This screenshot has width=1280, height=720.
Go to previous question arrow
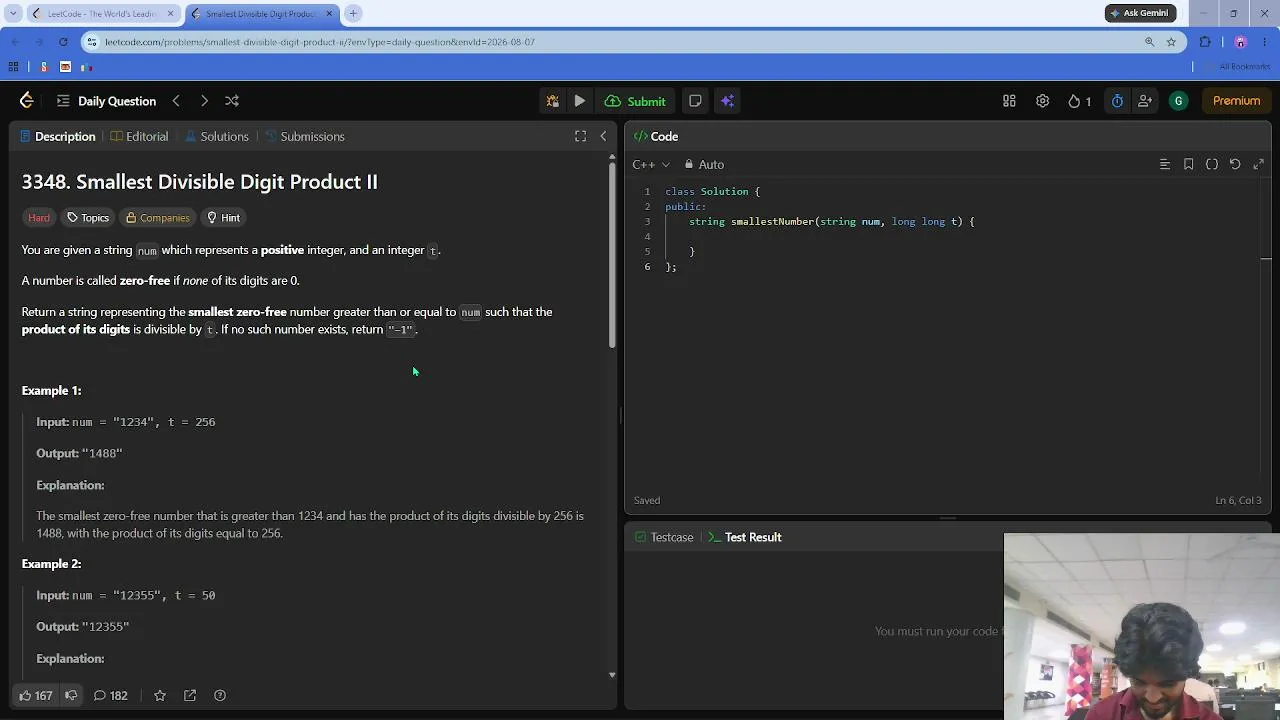coord(176,101)
